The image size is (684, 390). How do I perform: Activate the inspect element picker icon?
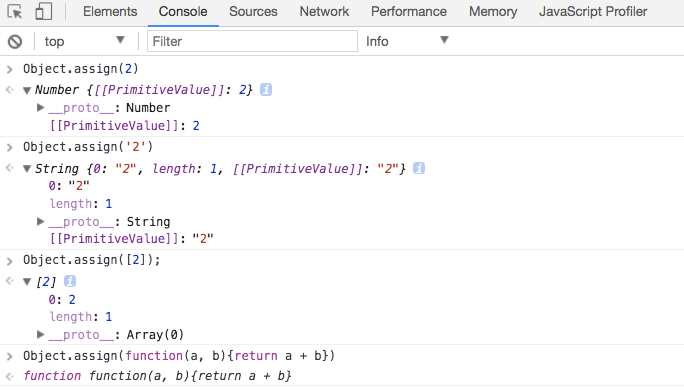coord(15,11)
